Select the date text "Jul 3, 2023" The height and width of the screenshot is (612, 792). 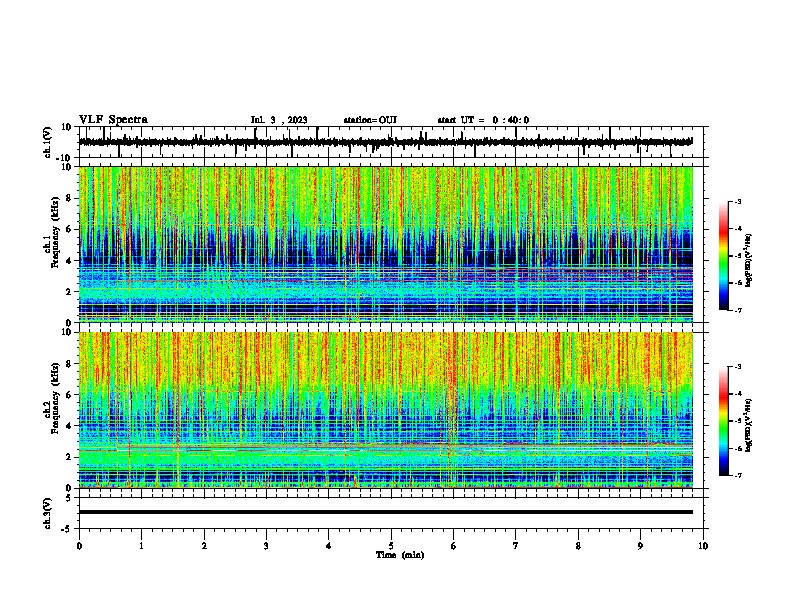point(279,120)
